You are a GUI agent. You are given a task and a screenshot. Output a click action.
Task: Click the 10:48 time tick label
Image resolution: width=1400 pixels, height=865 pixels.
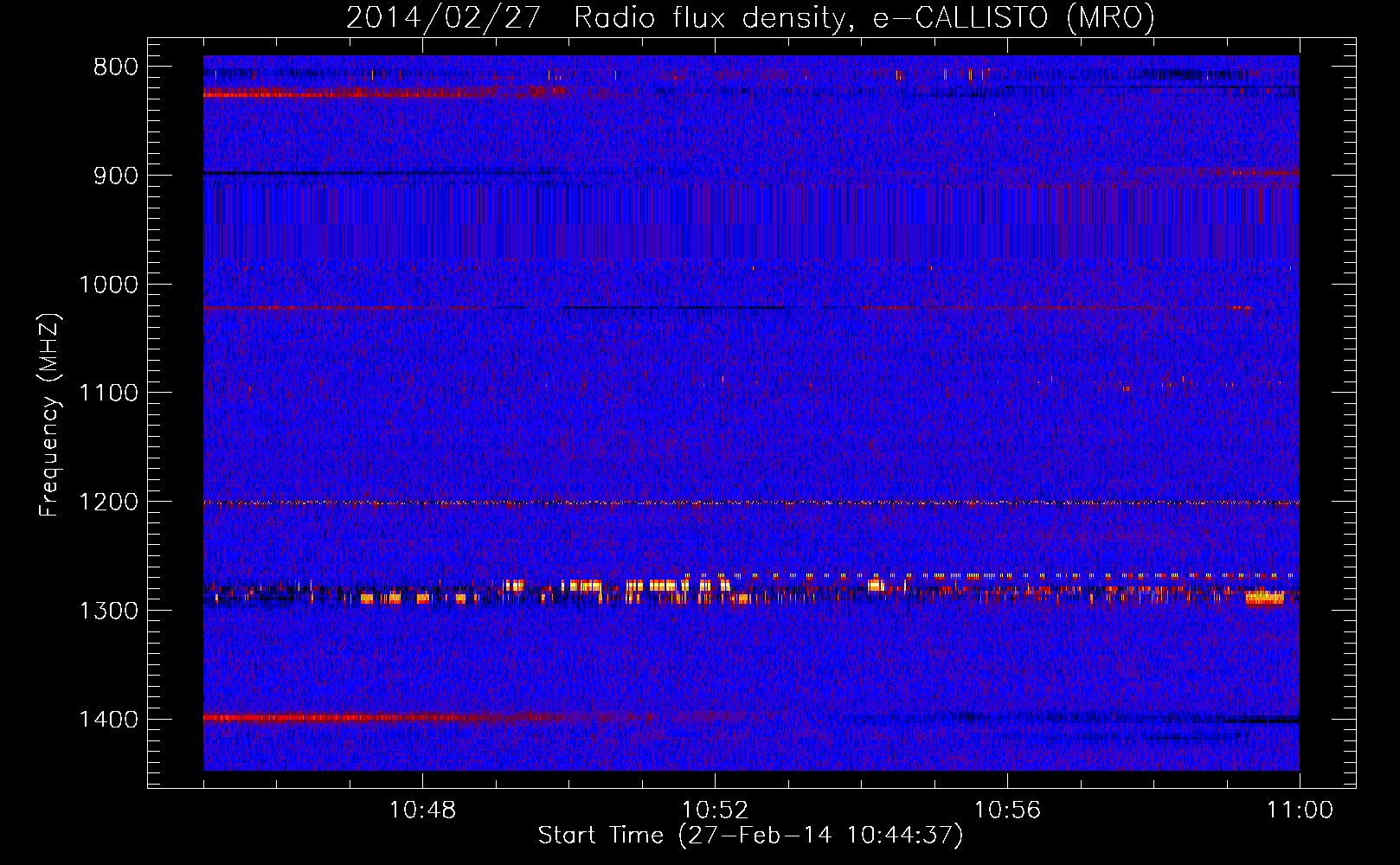[422, 811]
